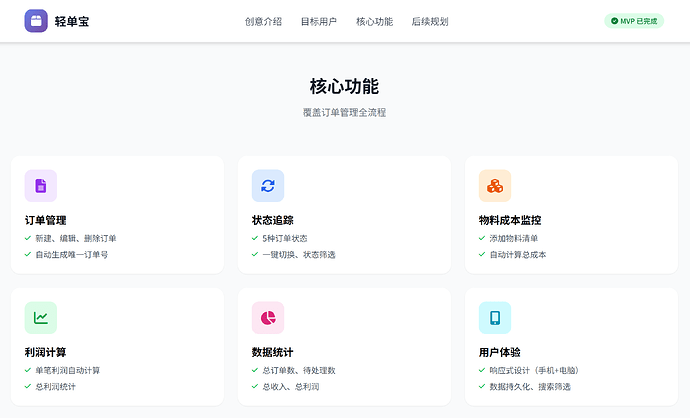Click the text 数据持久化、搜索筛选
Image resolution: width=690 pixels, height=418 pixels.
pos(530,387)
